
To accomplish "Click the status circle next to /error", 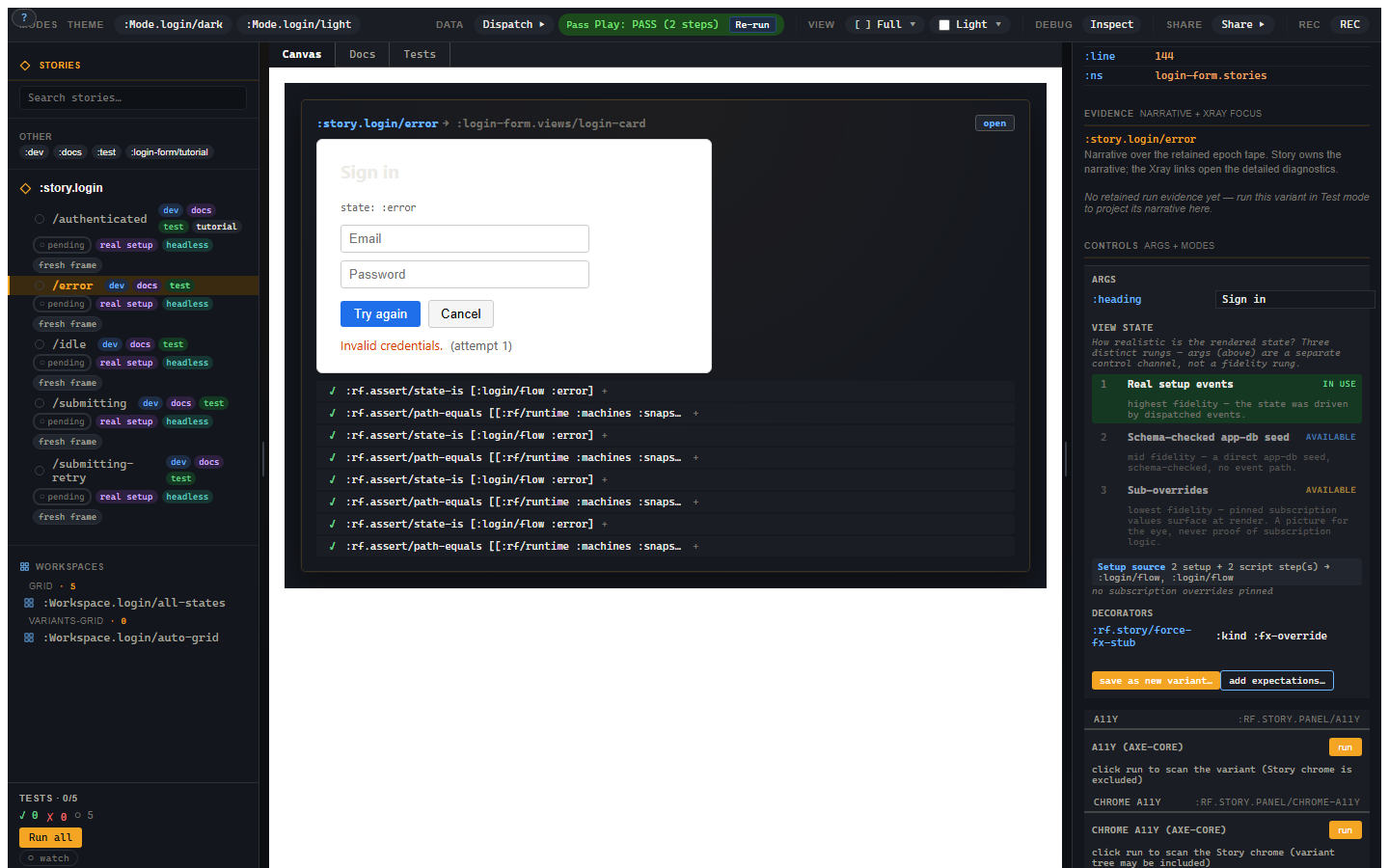I will point(40,285).
